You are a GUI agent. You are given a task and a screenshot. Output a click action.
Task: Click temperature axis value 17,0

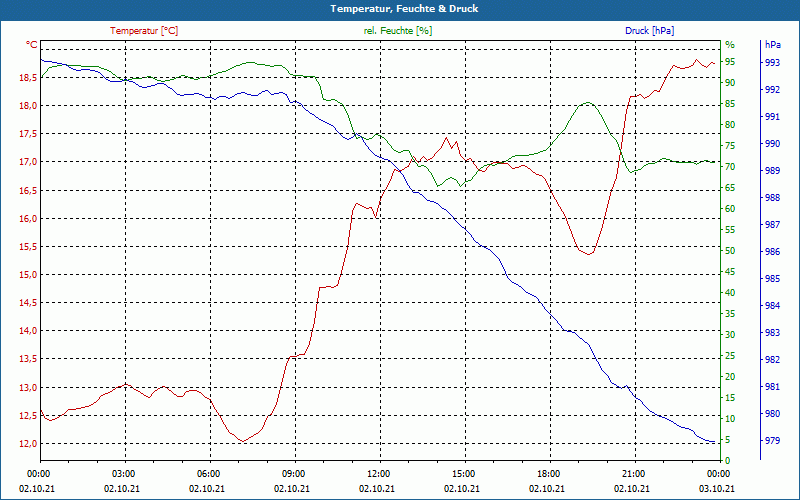point(28,162)
